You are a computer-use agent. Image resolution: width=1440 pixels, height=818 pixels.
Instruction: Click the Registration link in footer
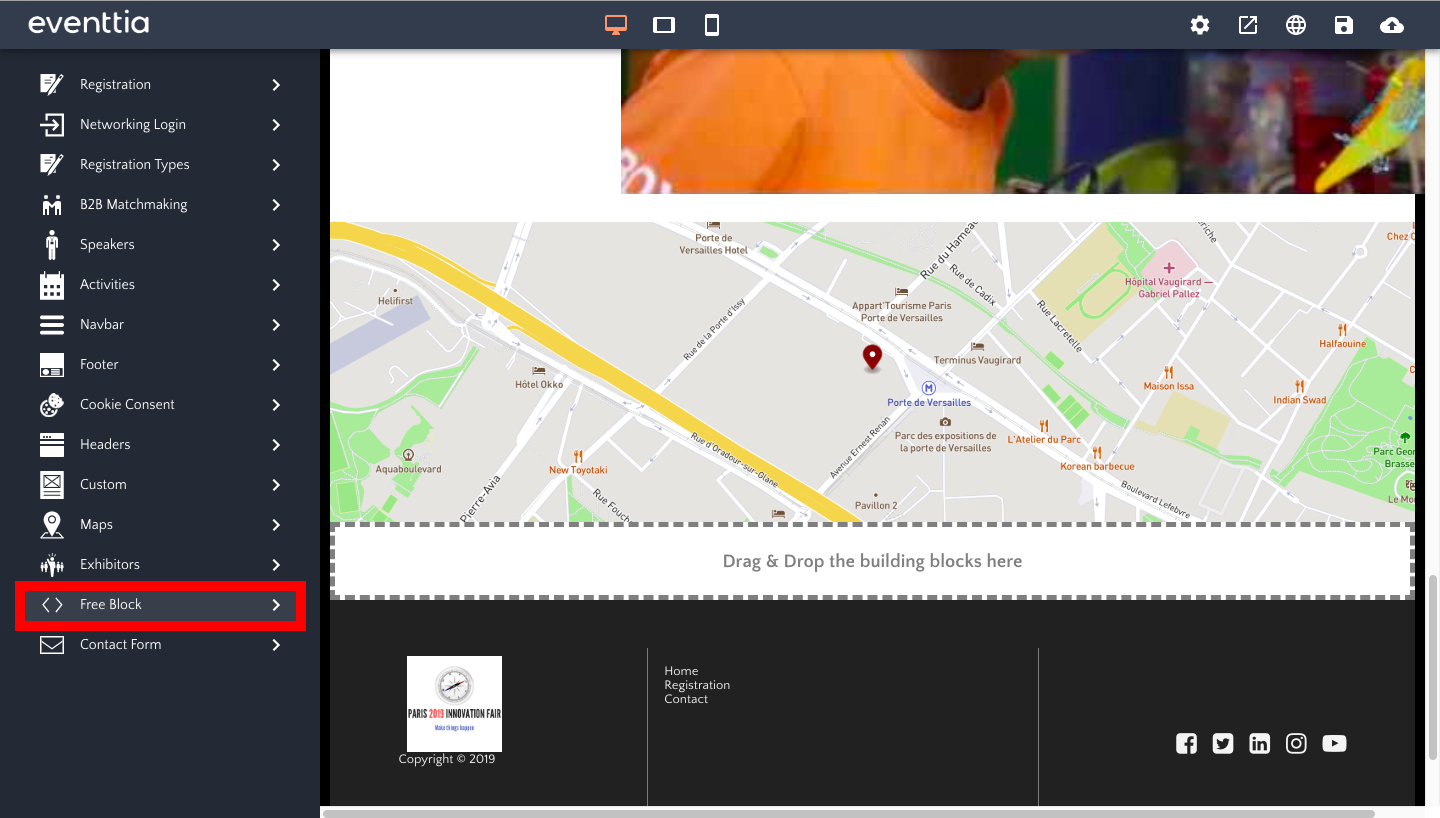pyautogui.click(x=697, y=685)
